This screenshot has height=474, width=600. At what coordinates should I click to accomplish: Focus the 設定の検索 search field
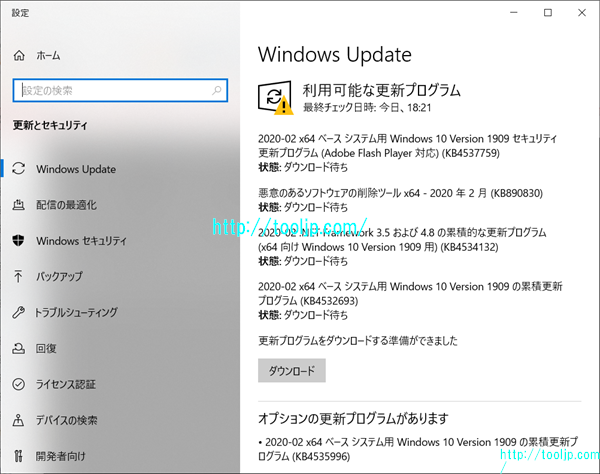tap(120, 91)
